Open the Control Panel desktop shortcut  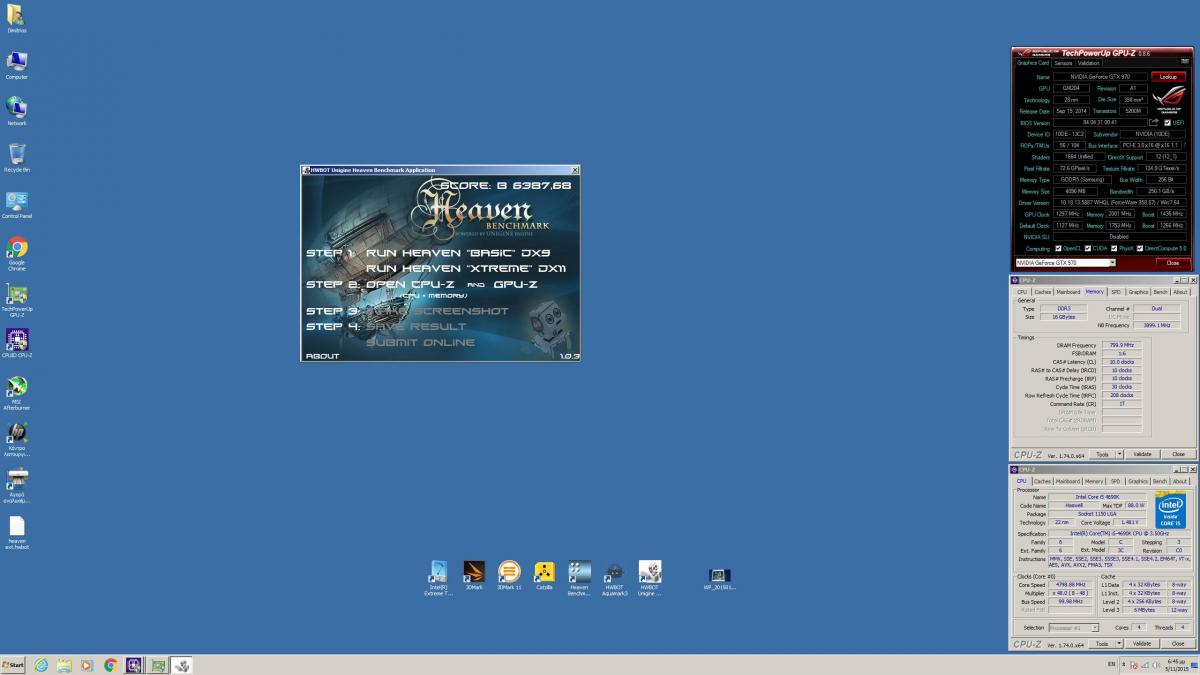(17, 204)
